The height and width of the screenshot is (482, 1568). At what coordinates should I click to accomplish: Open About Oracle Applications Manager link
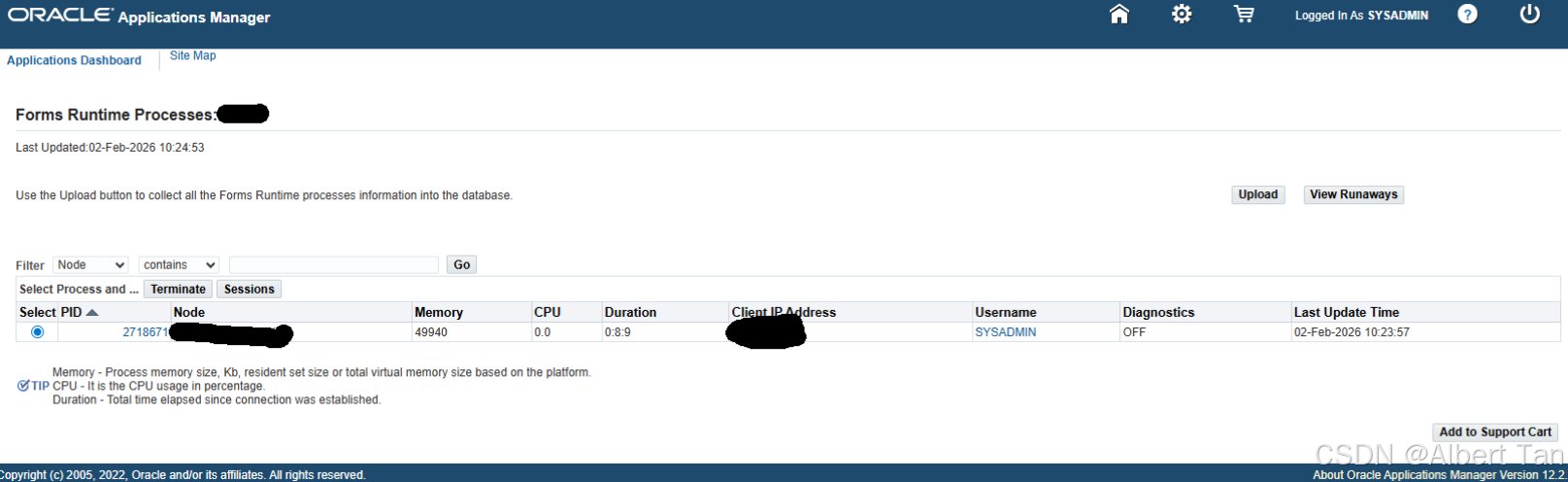point(1439,475)
